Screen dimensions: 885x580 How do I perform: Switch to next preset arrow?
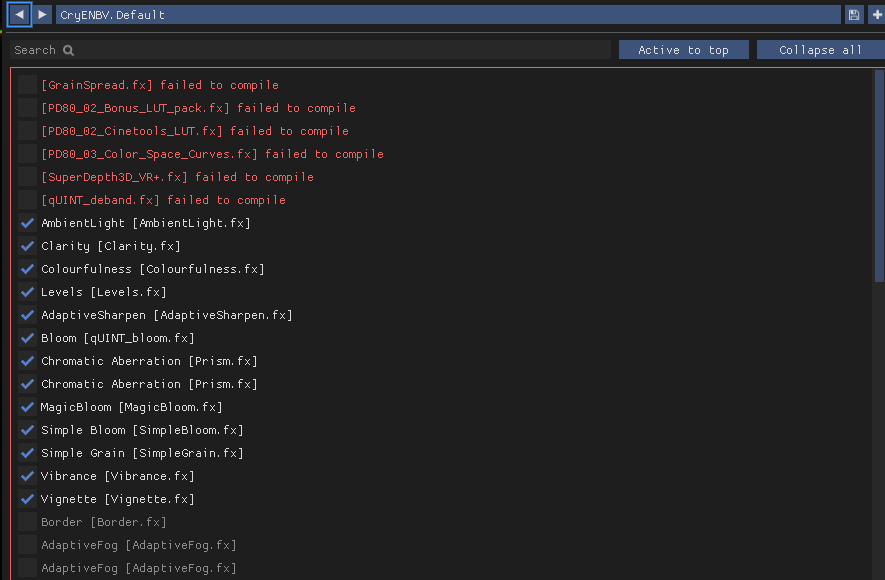coord(42,15)
